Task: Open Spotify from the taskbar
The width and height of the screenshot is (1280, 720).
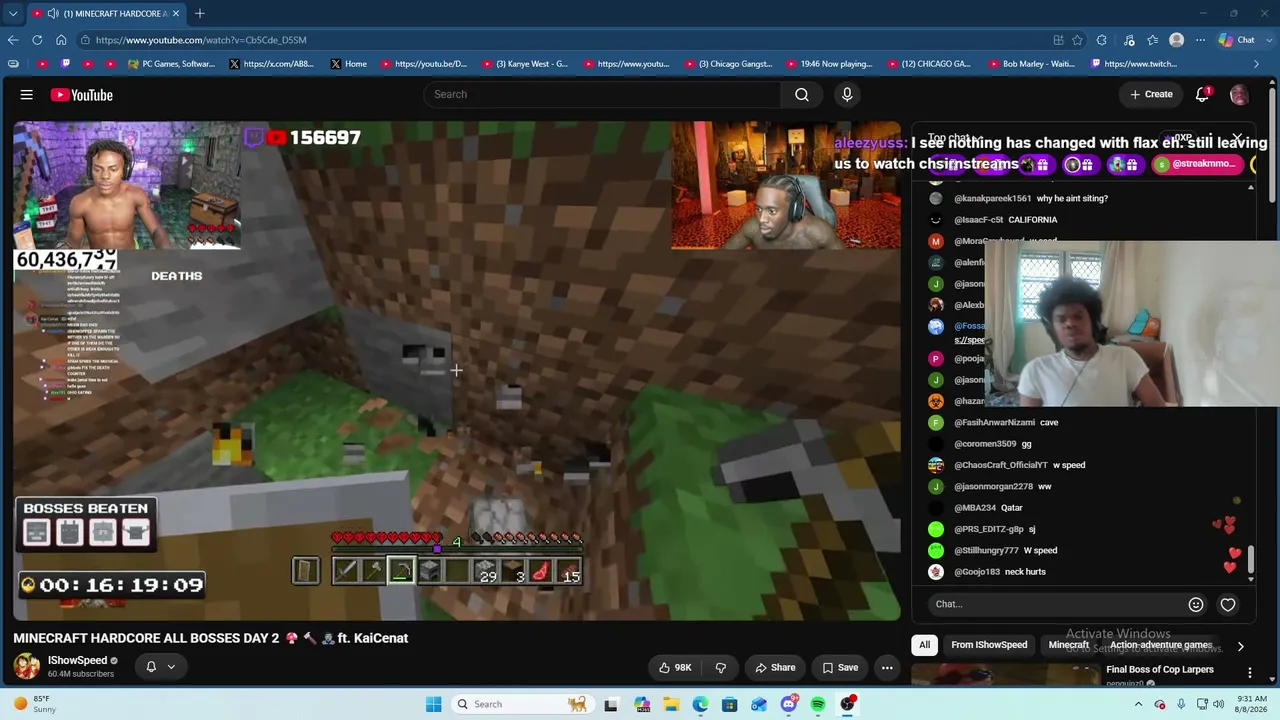Action: click(818, 704)
